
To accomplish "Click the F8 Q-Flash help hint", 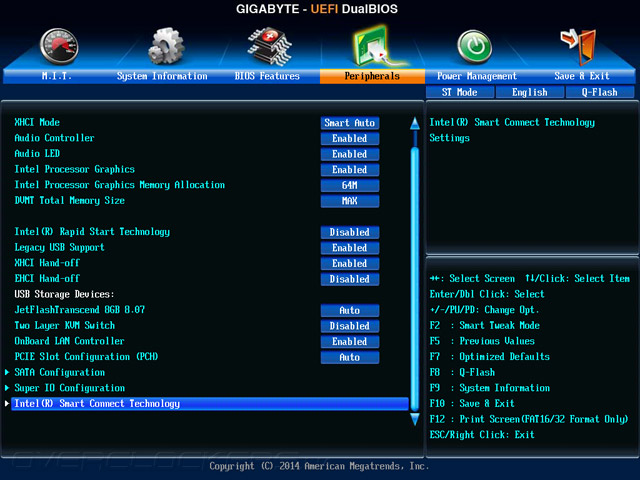I will click(x=462, y=372).
